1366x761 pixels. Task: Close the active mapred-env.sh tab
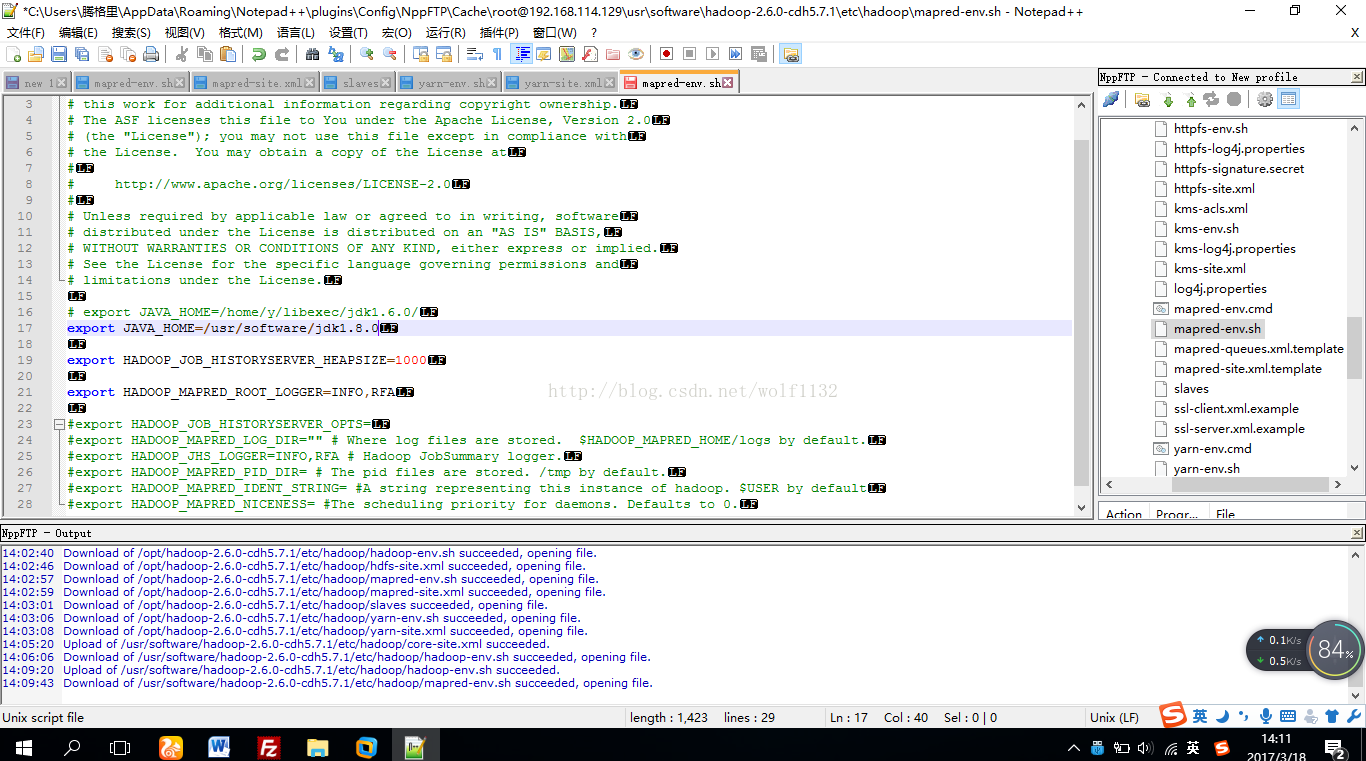(728, 83)
